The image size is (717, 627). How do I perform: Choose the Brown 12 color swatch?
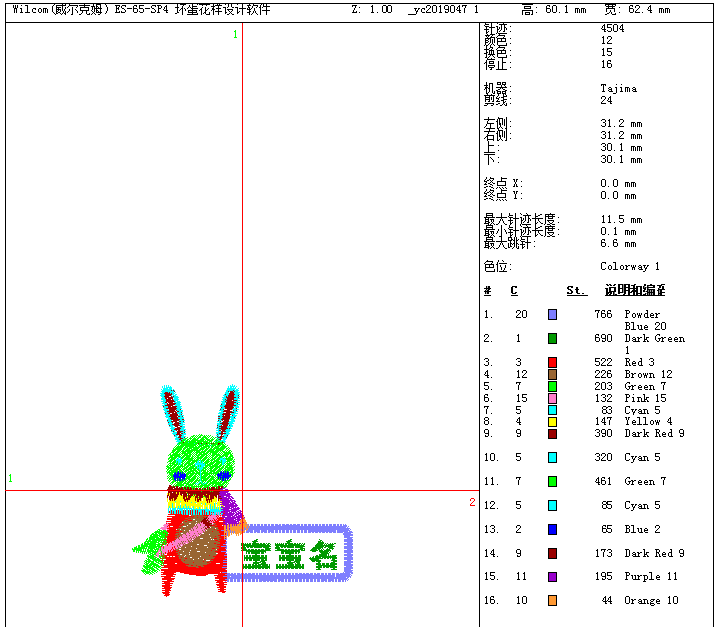(x=552, y=374)
